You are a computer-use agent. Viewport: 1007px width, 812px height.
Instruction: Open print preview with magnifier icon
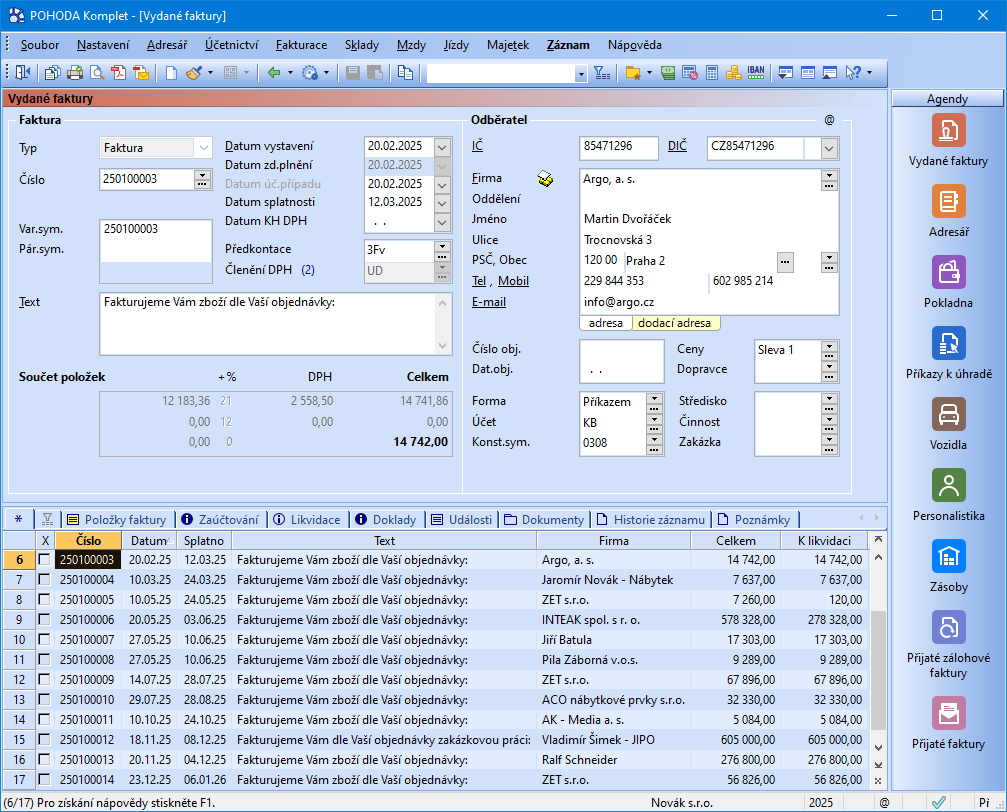[97, 73]
